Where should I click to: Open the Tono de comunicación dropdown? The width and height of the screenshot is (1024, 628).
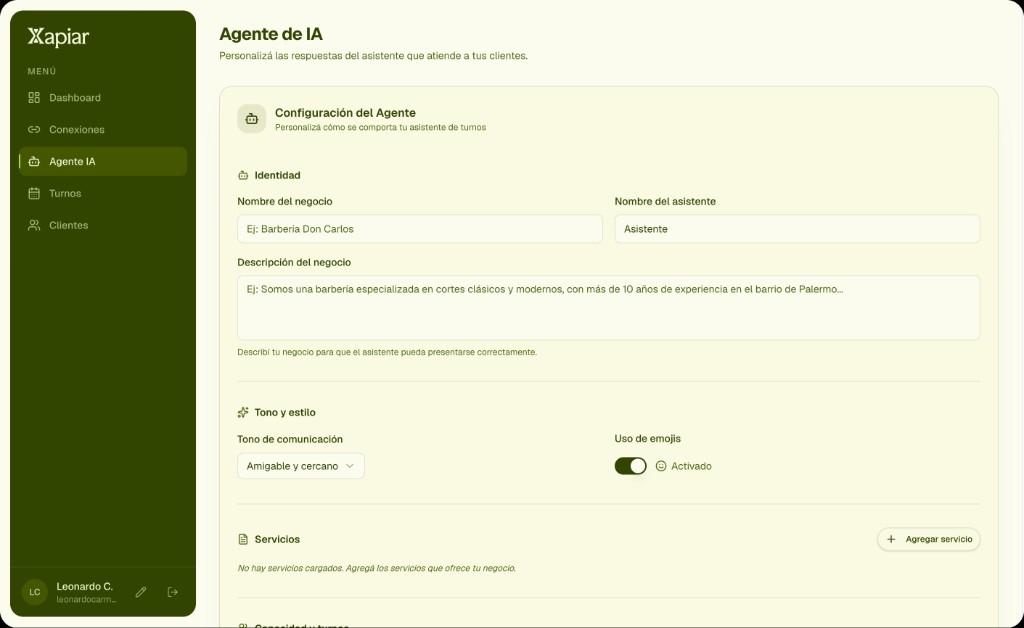300,466
